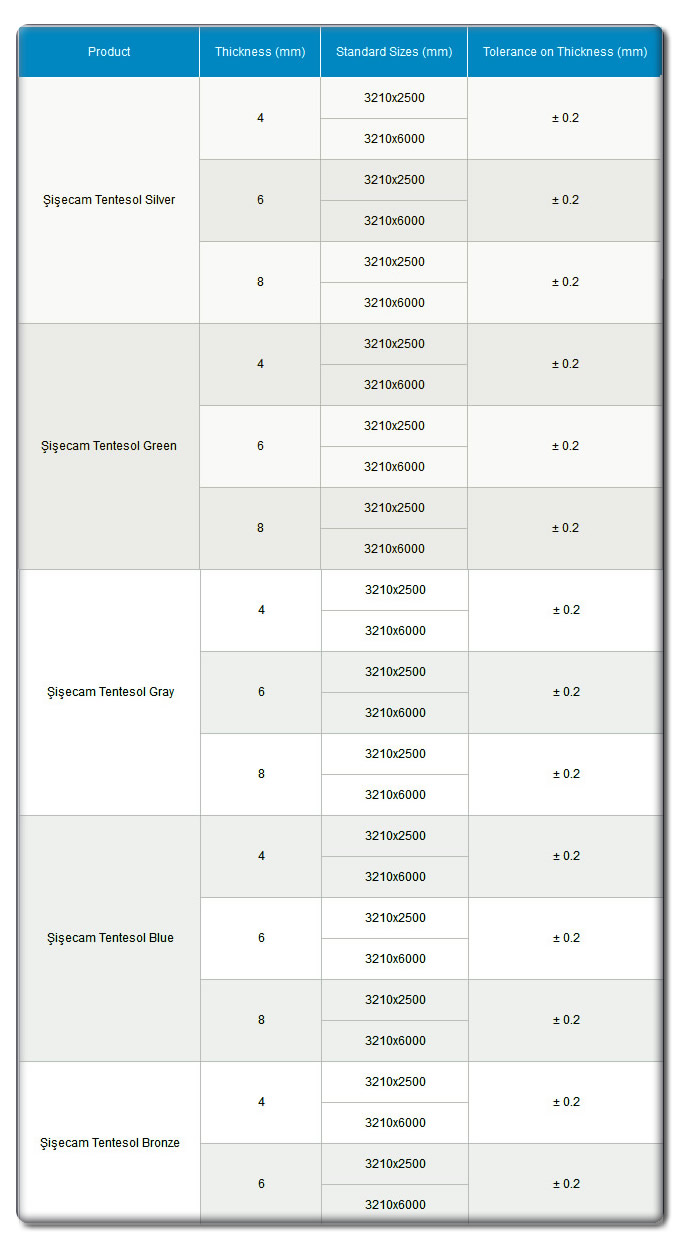Click the Thickness (mm) column header

[260, 52]
